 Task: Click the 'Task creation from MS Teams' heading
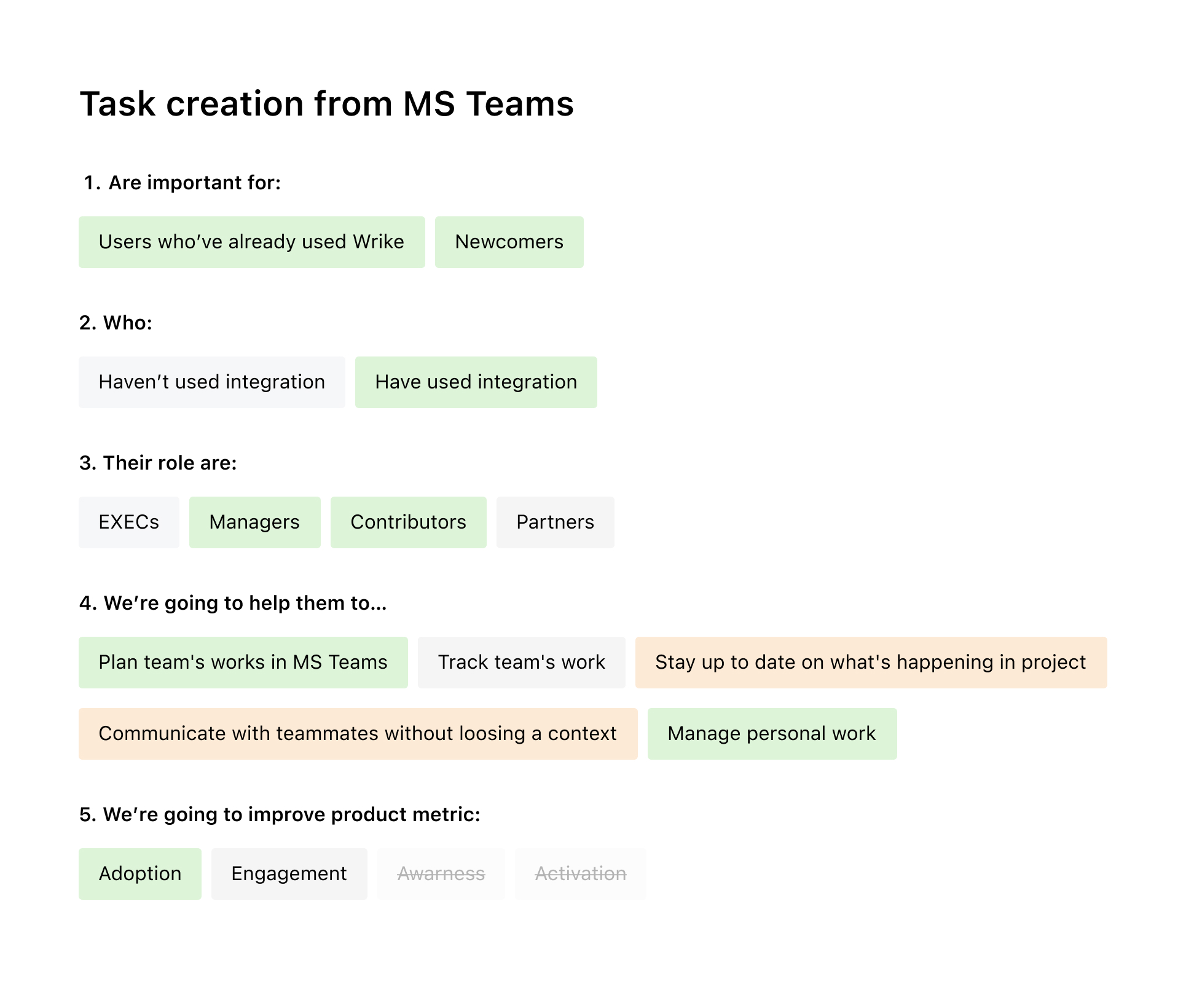click(x=327, y=103)
